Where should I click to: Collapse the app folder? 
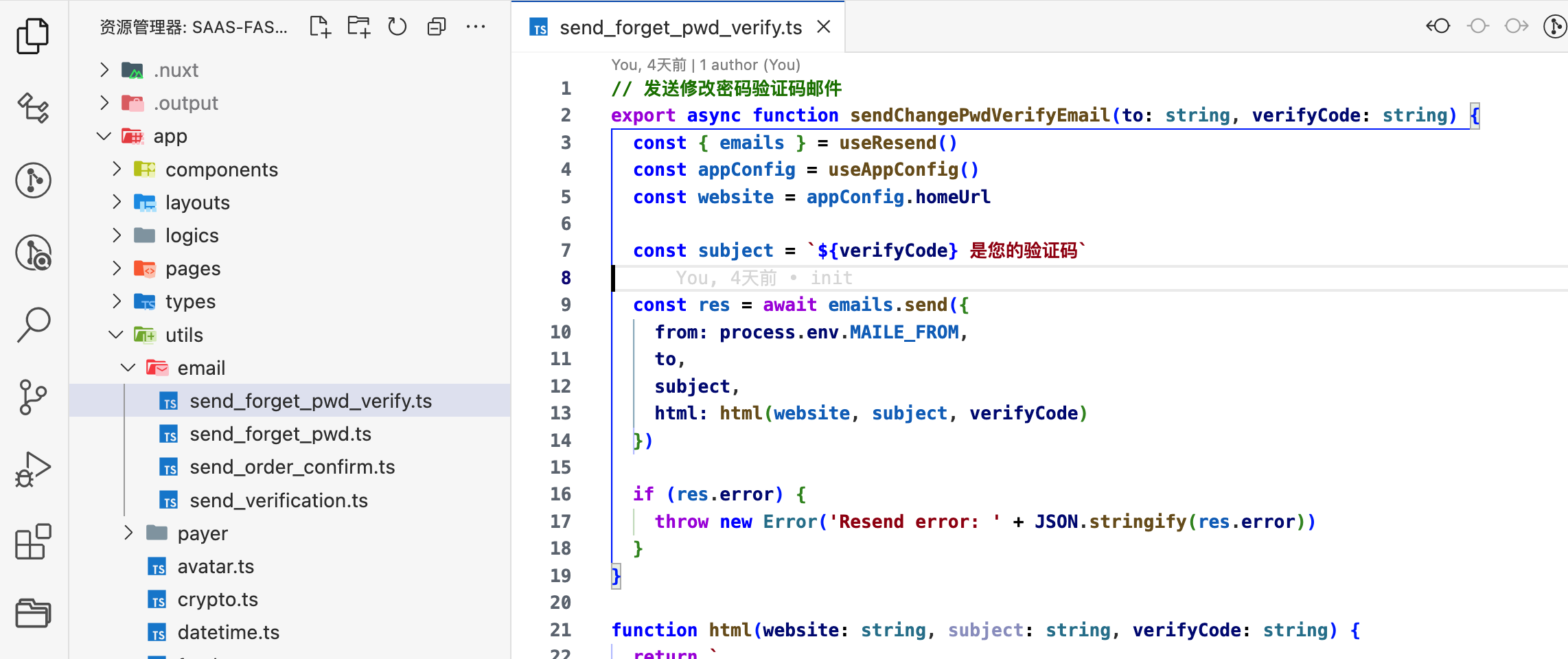tap(104, 136)
